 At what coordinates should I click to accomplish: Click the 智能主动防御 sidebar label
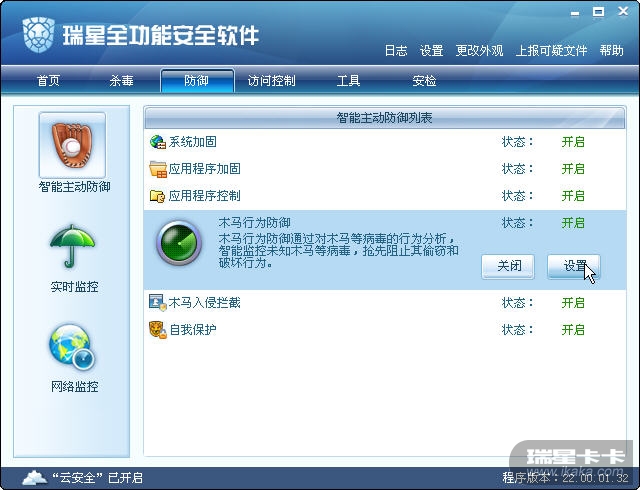point(74,187)
